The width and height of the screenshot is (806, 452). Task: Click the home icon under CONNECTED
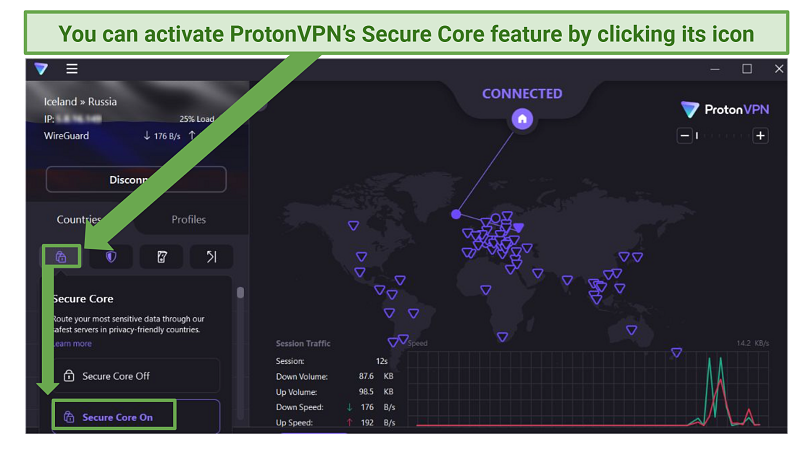coord(522,119)
